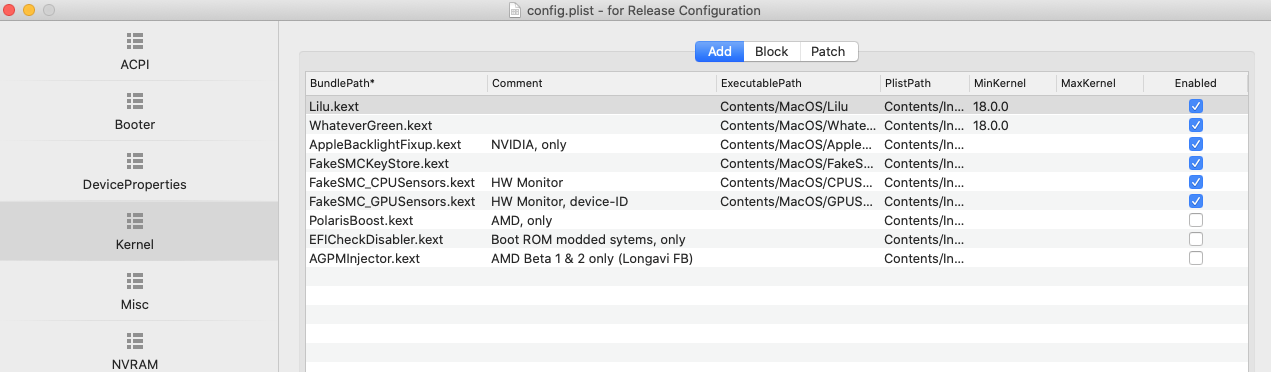Enable the PolarisBoost.kext checkbox
1271x372 pixels.
point(1196,220)
